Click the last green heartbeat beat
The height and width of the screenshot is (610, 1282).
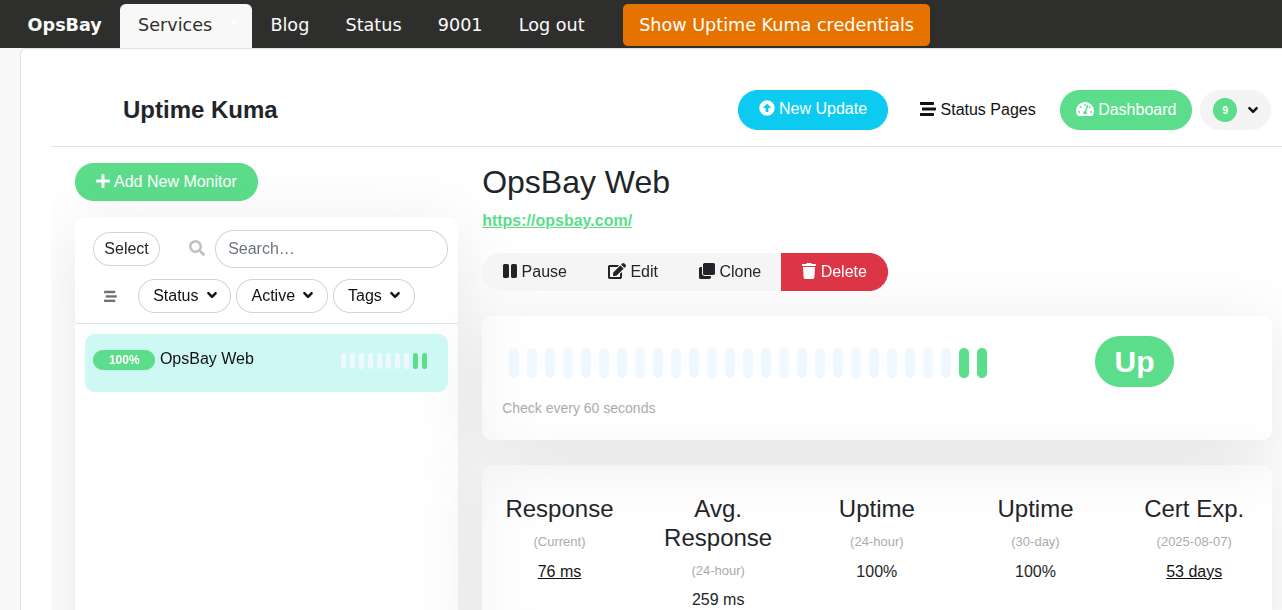pyautogui.click(x=982, y=363)
